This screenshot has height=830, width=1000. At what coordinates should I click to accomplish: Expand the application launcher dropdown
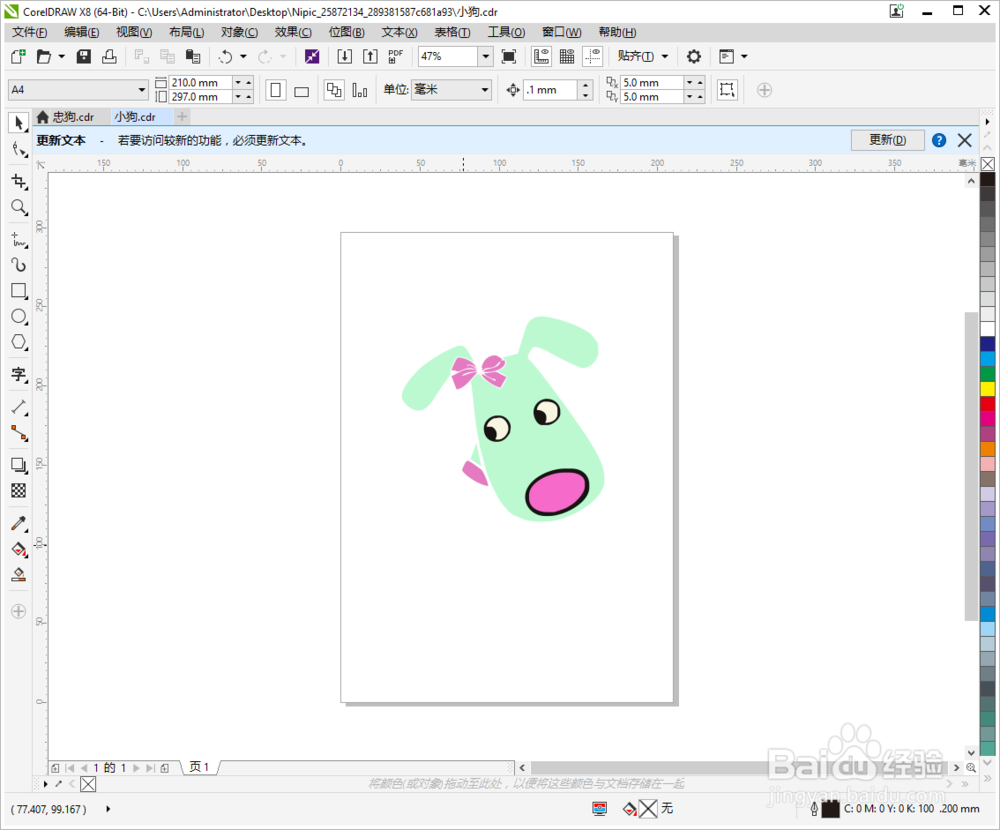744,57
